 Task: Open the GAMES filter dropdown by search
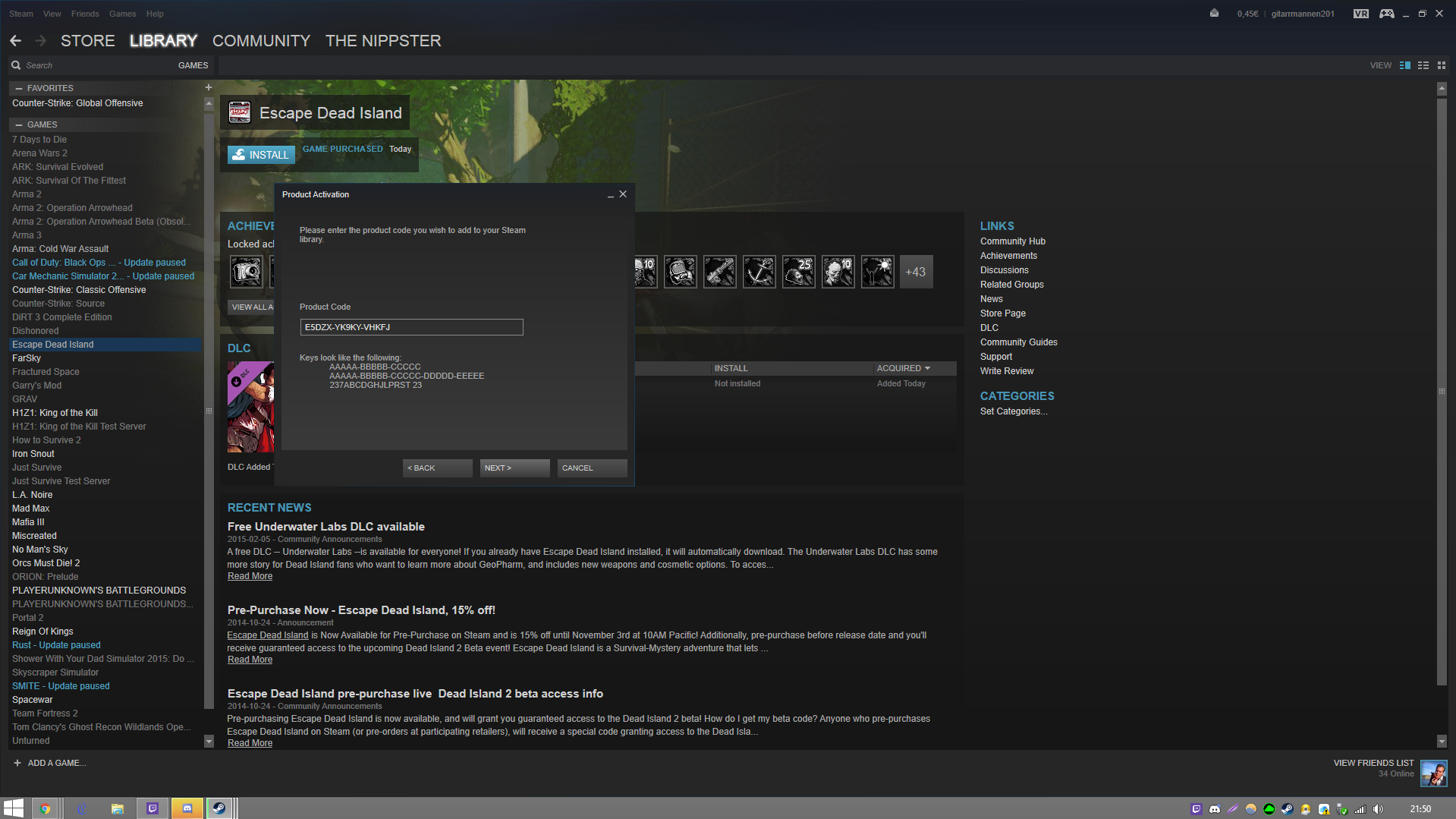[193, 65]
